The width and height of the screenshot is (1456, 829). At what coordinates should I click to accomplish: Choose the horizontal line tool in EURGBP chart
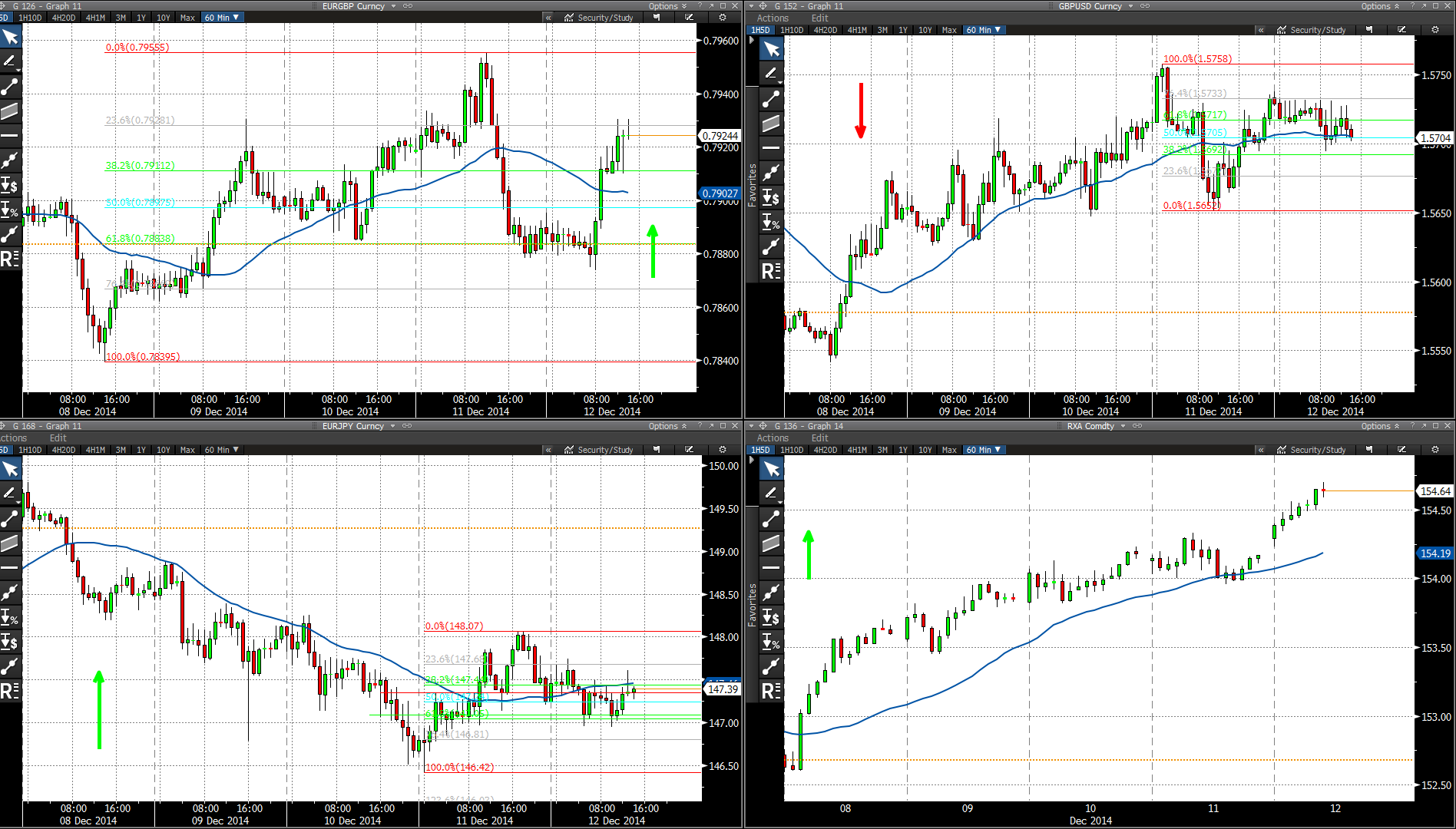[x=10, y=135]
